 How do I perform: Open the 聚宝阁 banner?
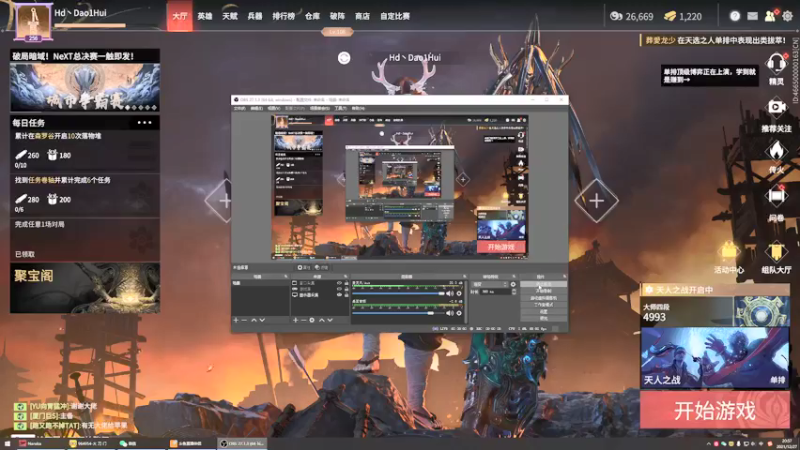point(85,288)
